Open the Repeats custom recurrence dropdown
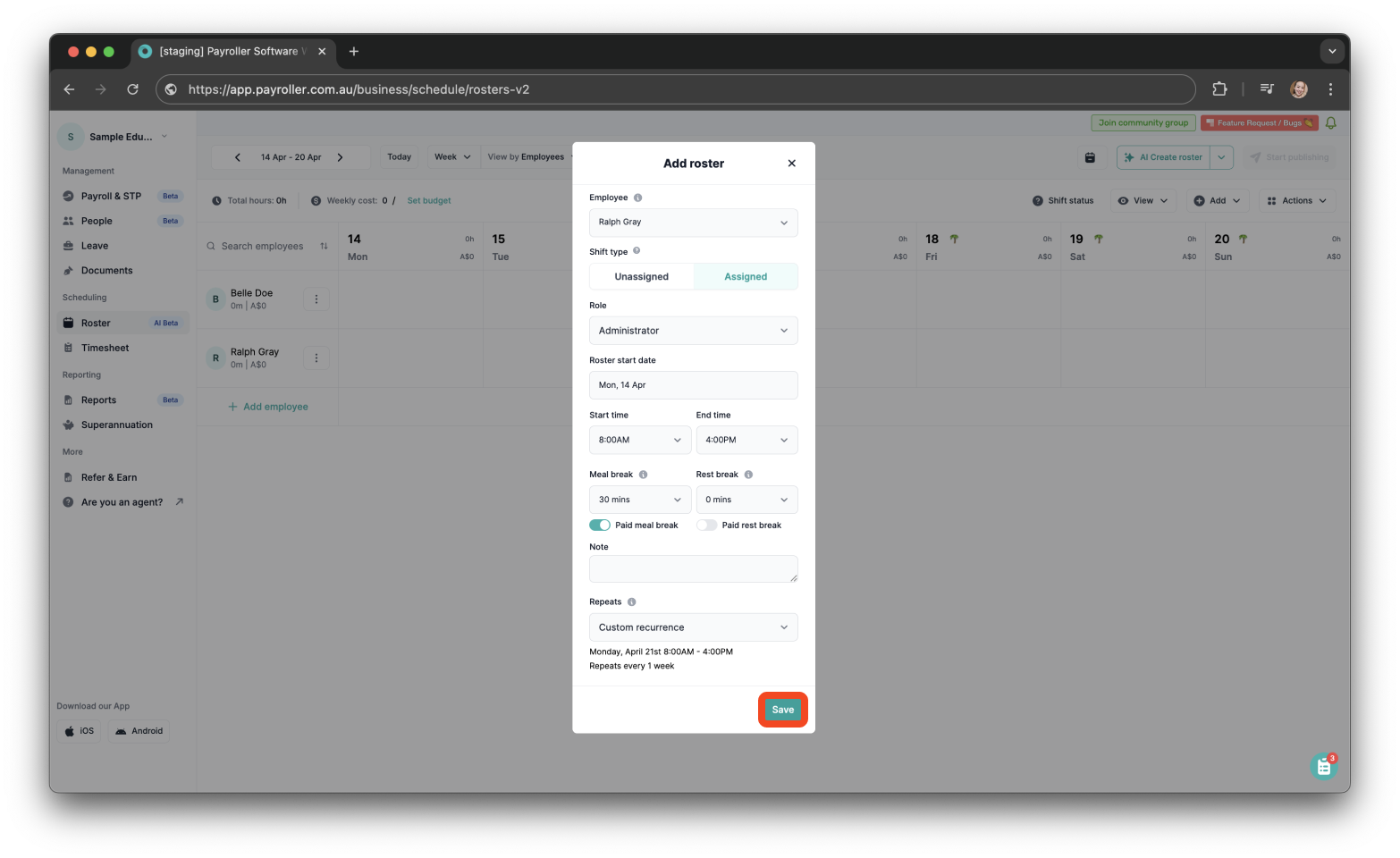The width and height of the screenshot is (1400, 858). (693, 627)
